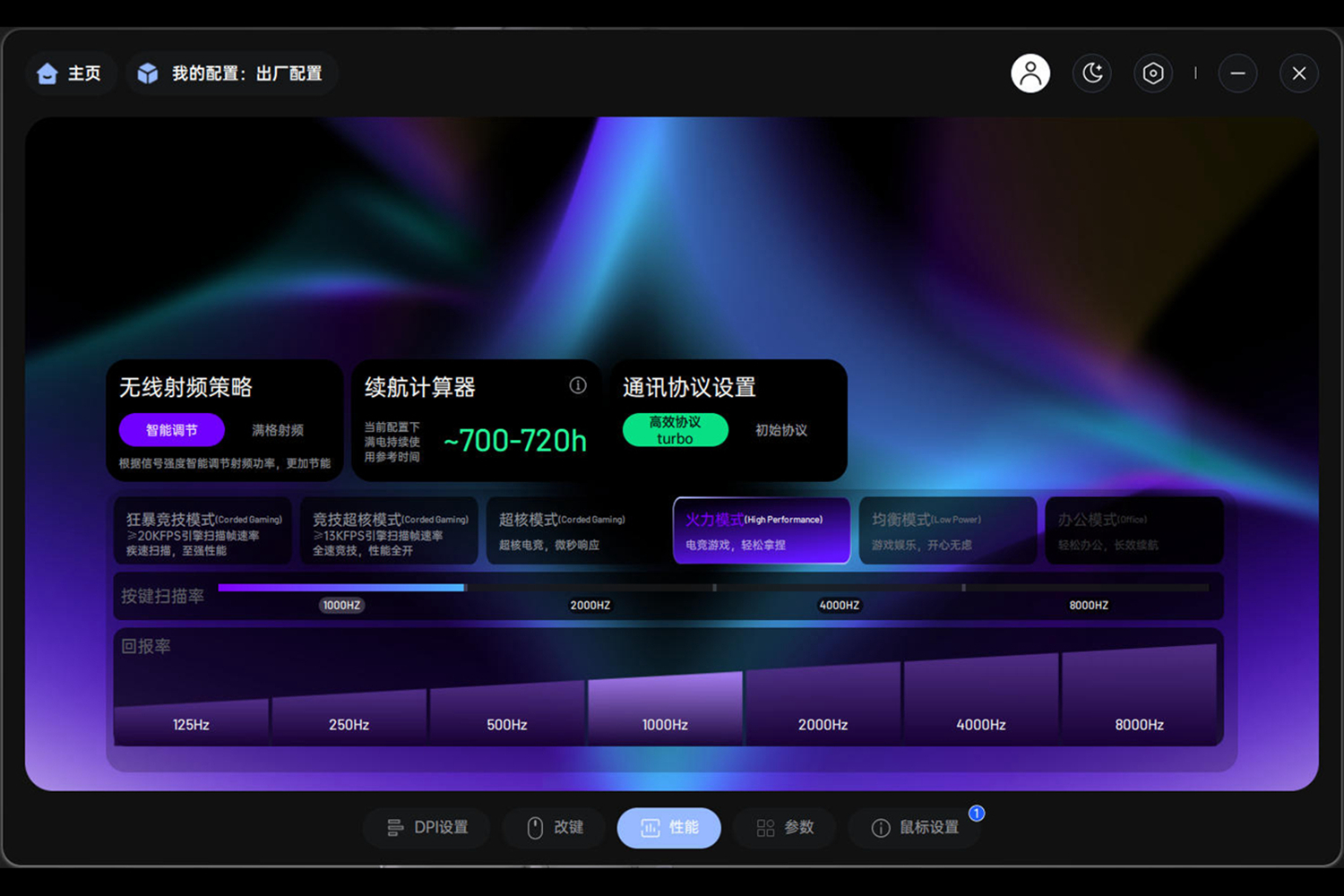This screenshot has height=896, width=1344.
Task: Choose the 均衡模式 Low Power mode
Action: 948,531
